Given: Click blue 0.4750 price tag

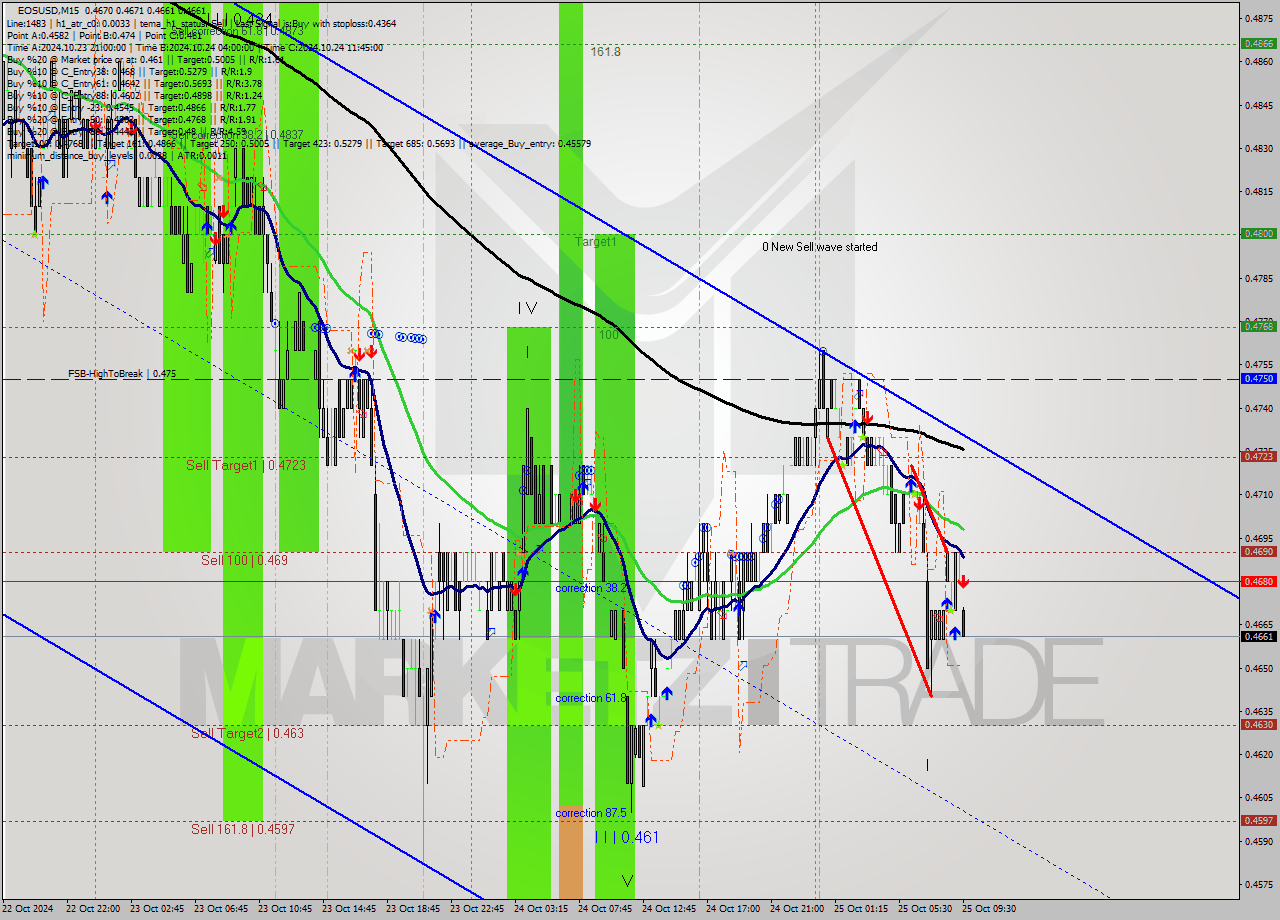Looking at the screenshot, I should pyautogui.click(x=1257, y=378).
